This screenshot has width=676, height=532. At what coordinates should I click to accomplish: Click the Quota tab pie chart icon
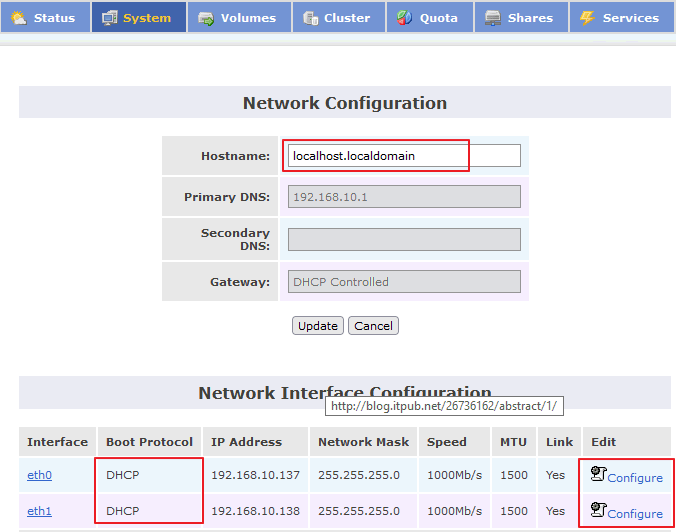pos(404,18)
